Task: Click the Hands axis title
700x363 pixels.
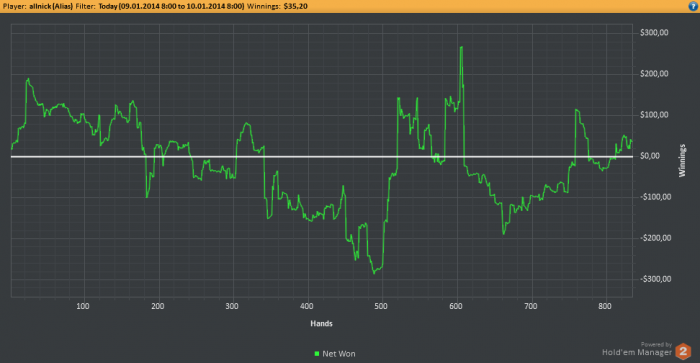Action: 321,323
